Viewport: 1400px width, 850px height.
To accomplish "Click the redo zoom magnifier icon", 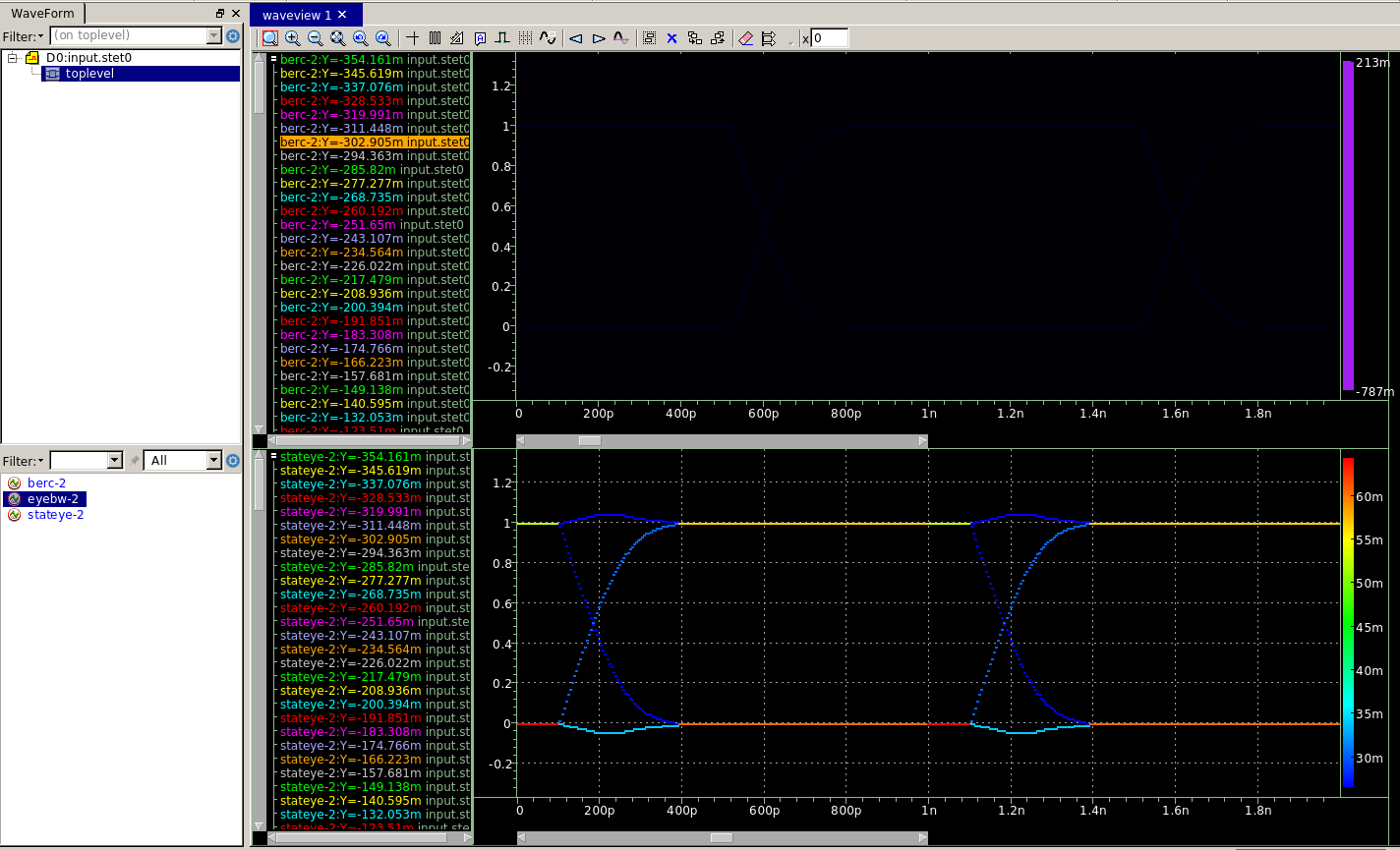I will point(382,38).
